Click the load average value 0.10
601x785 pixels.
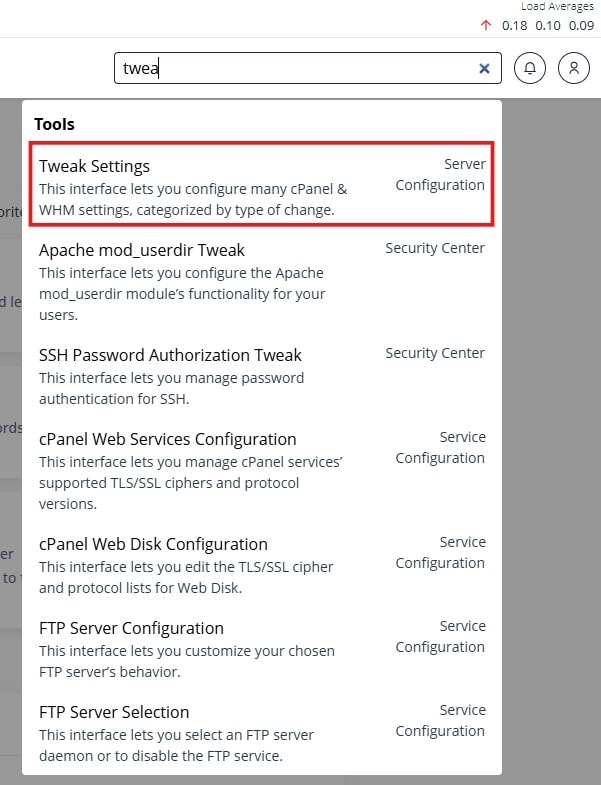(548, 26)
